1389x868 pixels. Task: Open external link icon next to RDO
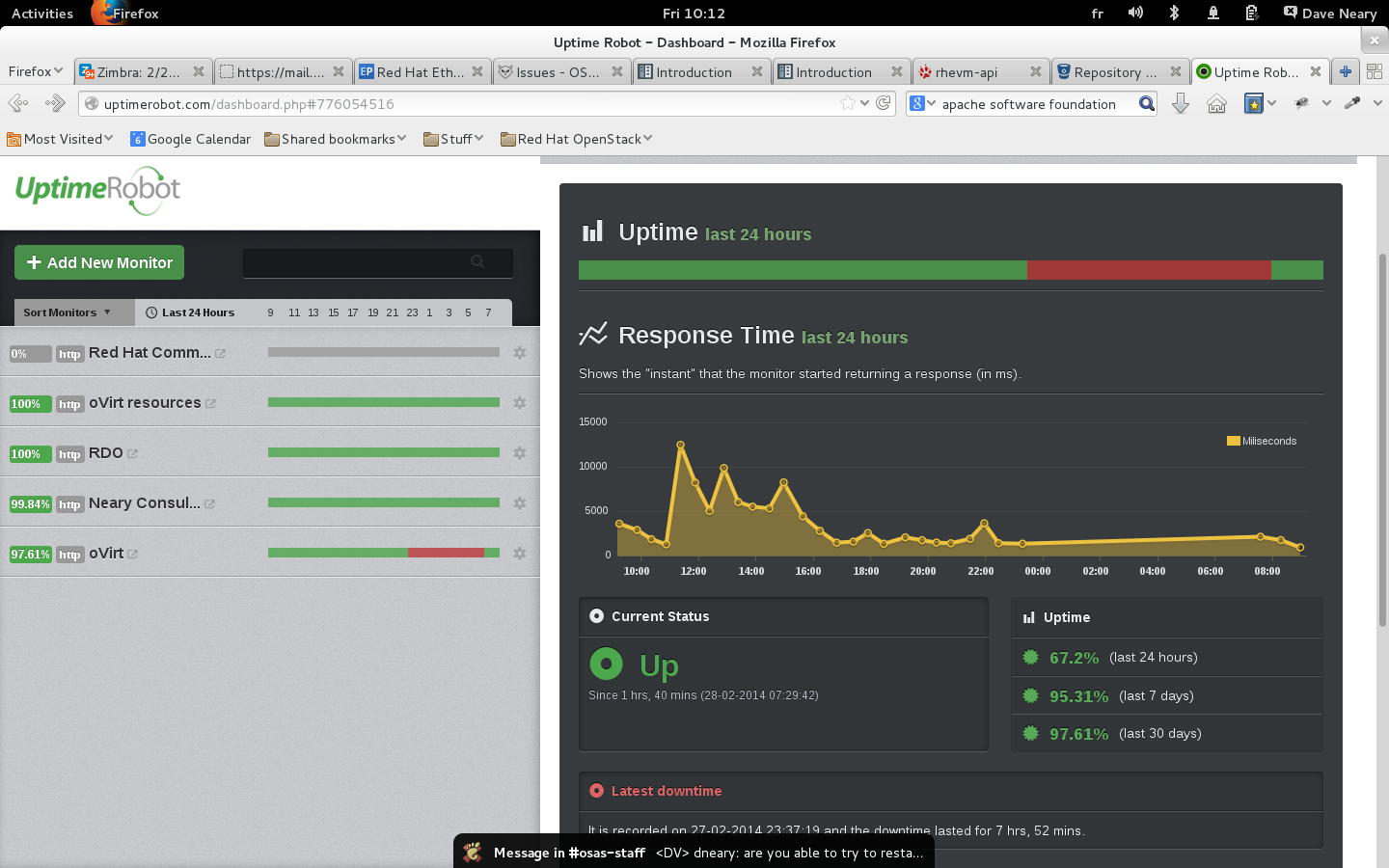(133, 453)
